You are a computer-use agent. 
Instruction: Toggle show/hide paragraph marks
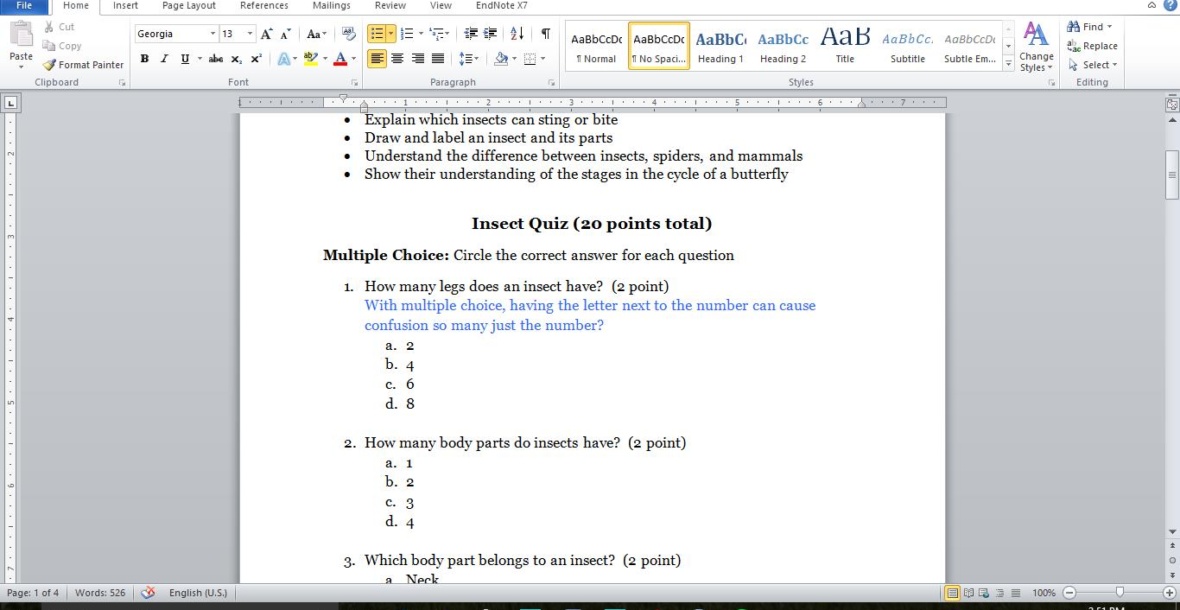[547, 34]
